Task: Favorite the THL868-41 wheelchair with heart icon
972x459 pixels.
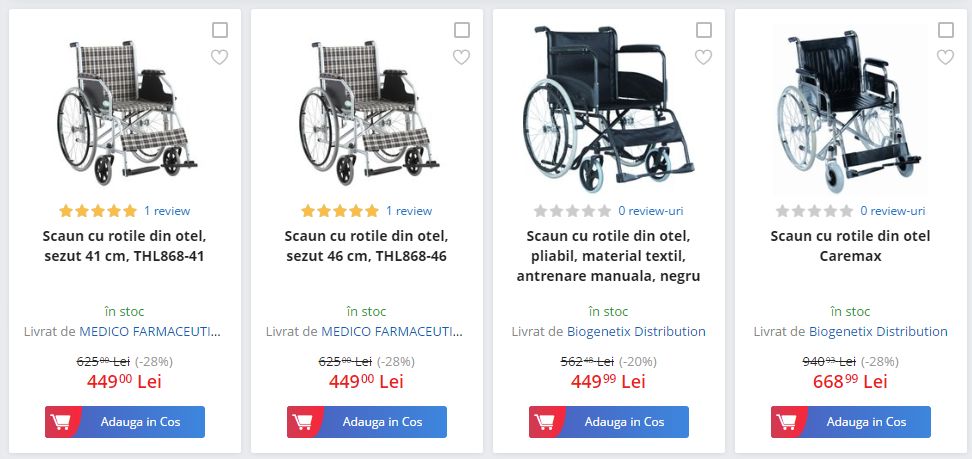Action: click(x=219, y=57)
